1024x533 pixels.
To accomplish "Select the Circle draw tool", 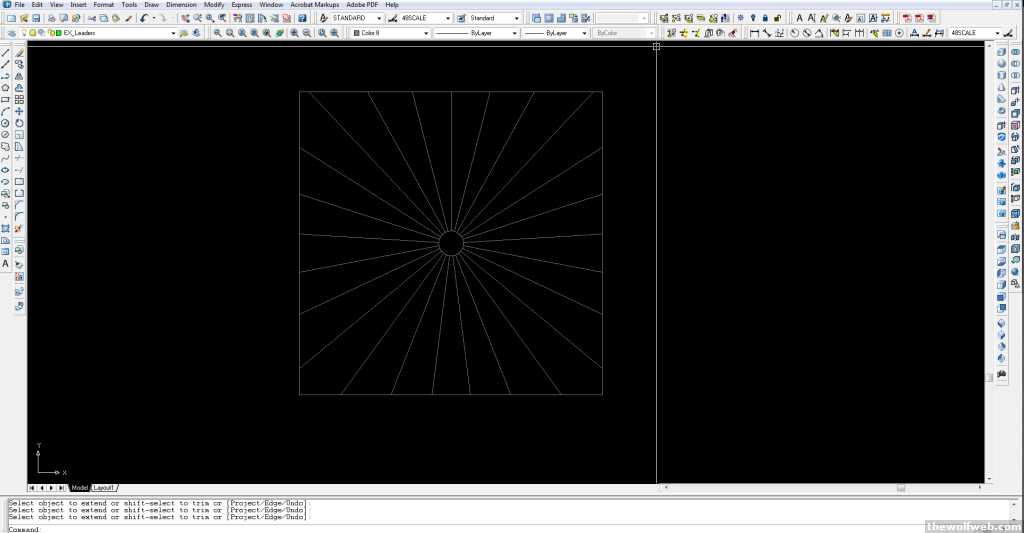I will [x=6, y=123].
